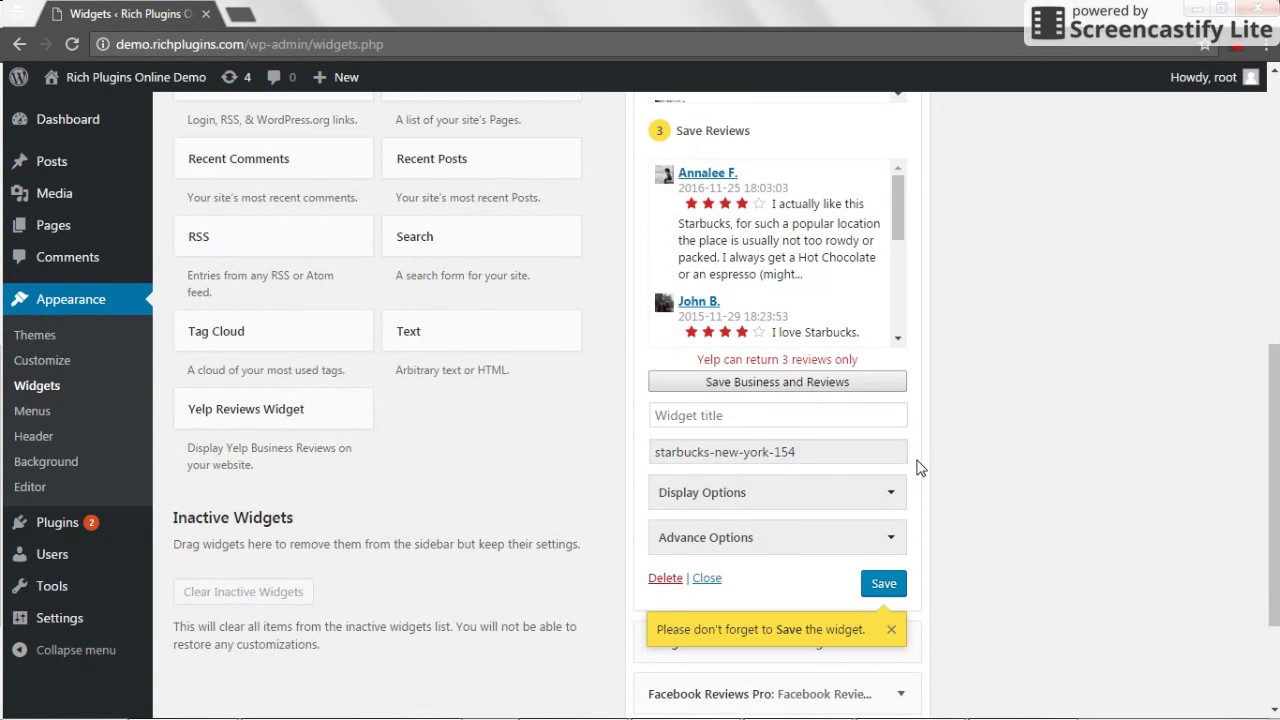Image resolution: width=1280 pixels, height=720 pixels.
Task: Click the Settings sidebar icon
Action: point(20,618)
